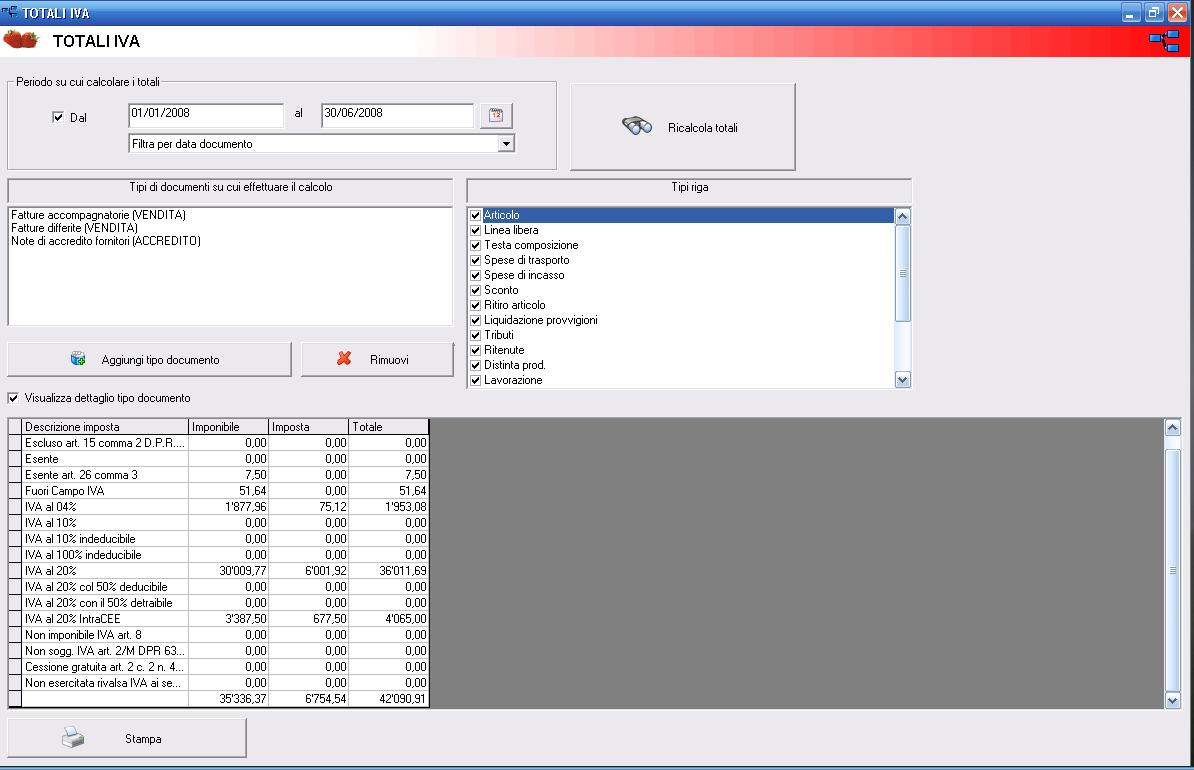The image size is (1194, 770).
Task: Toggle Distinta prod. checkbox
Action: coord(475,366)
